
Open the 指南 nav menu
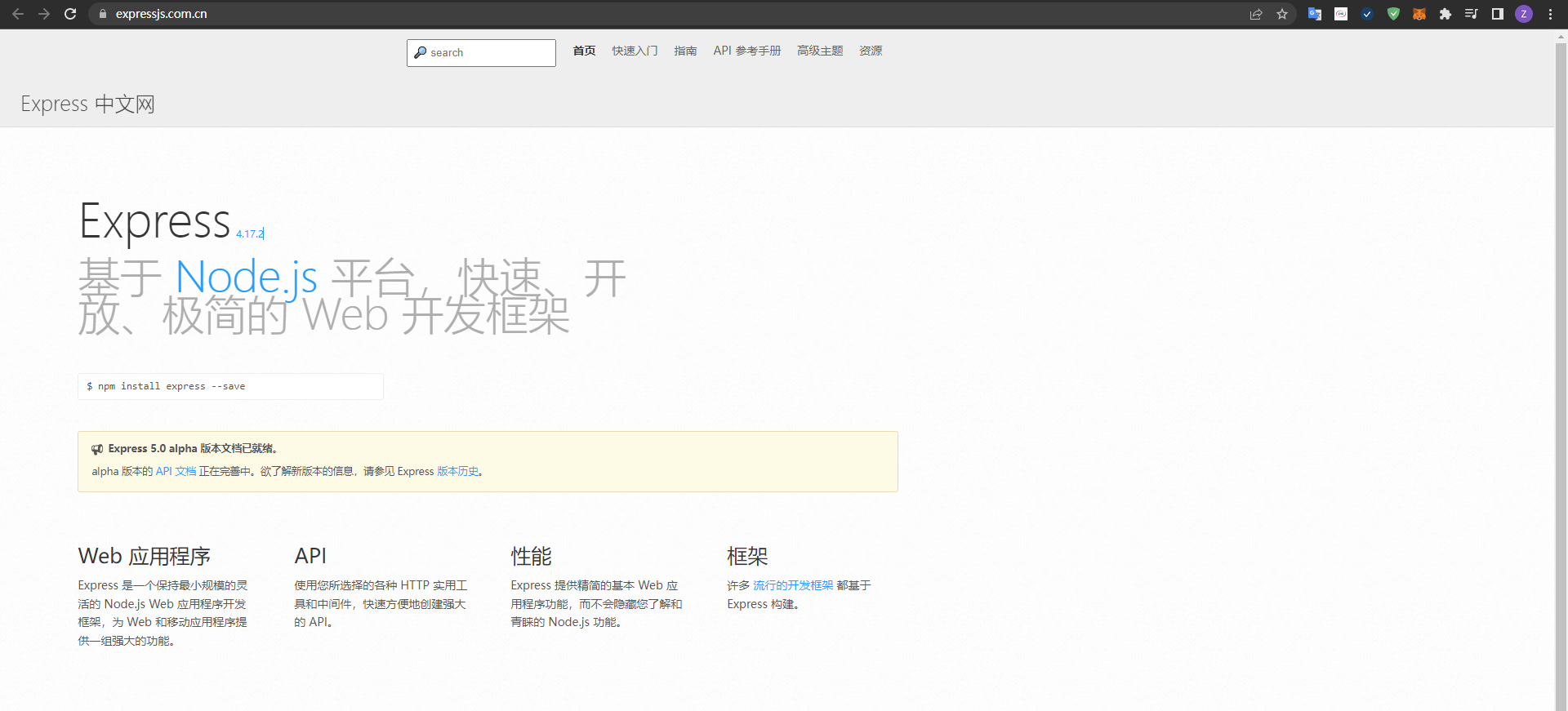coord(685,51)
